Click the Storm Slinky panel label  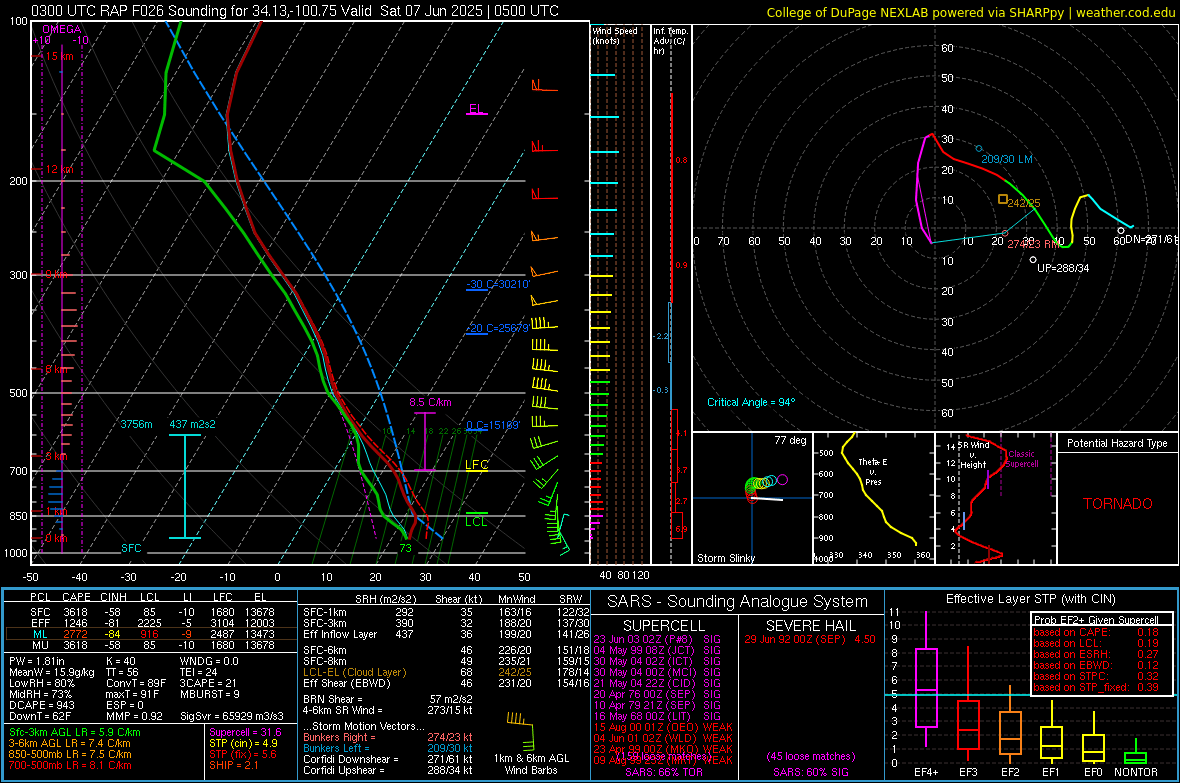point(725,558)
